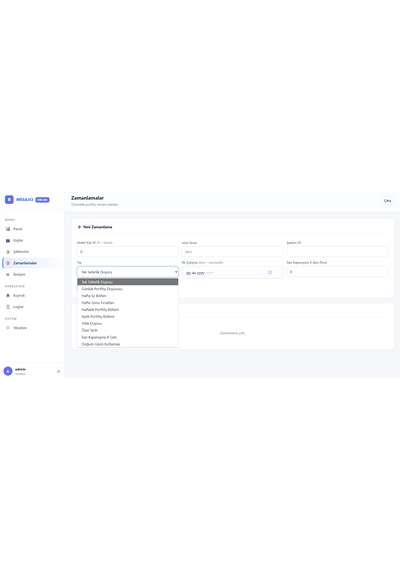This screenshot has width=400, height=570.
Task: Click the Çıkış button
Action: pos(388,201)
